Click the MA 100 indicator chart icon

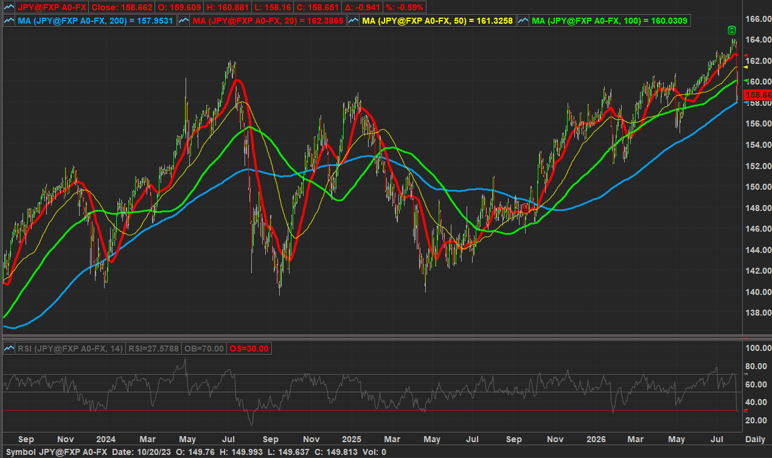click(x=523, y=21)
